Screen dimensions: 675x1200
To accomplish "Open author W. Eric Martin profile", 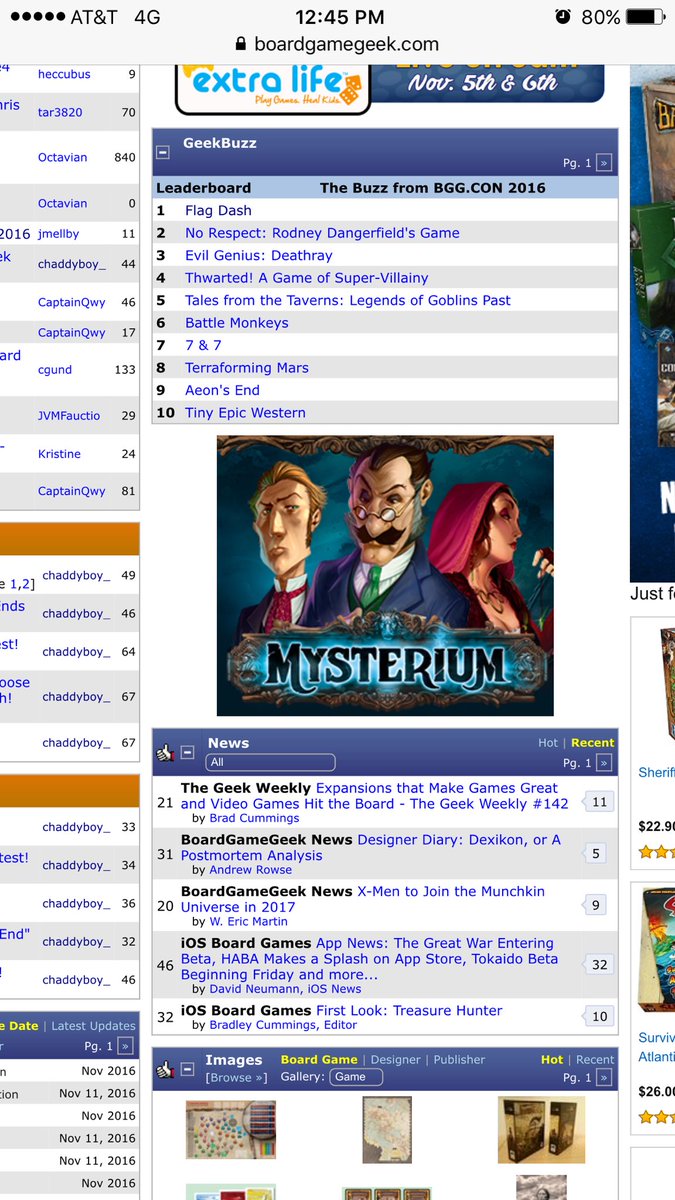I will (248, 922).
